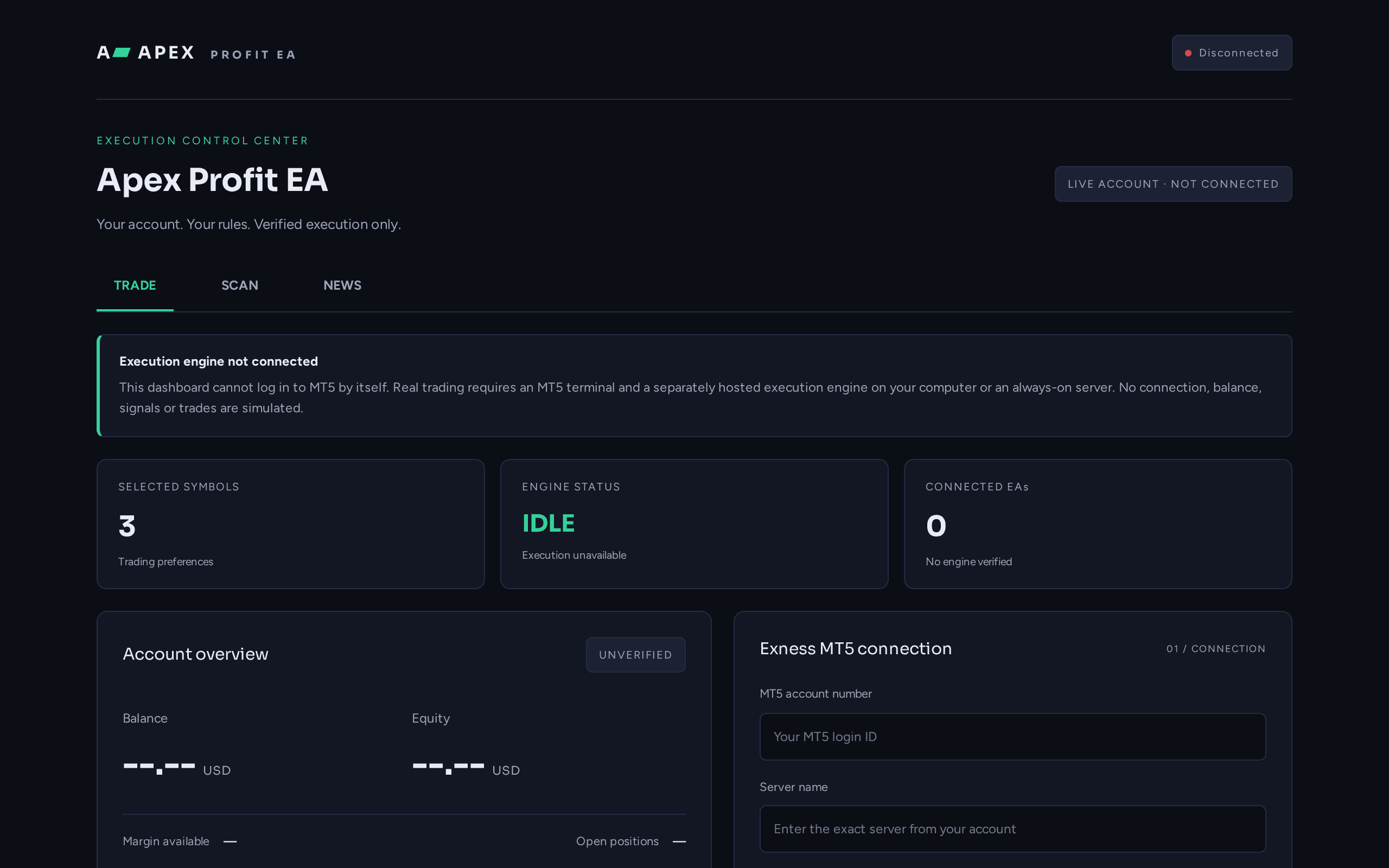Click the 'No engine verified' caption
This screenshot has height=868, width=1389.
pyautogui.click(x=969, y=561)
